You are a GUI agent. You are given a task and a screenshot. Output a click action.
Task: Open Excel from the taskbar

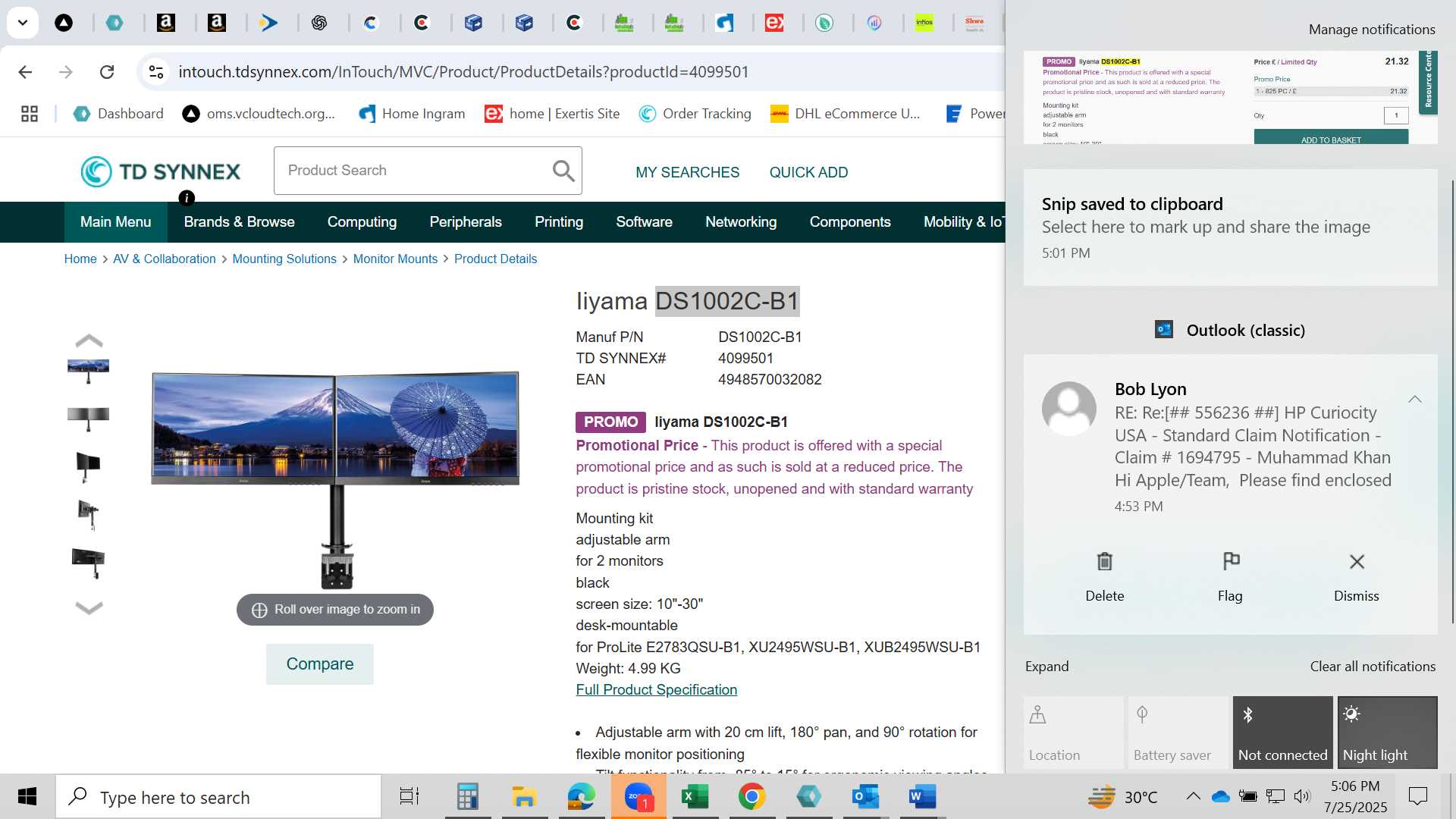pyautogui.click(x=695, y=797)
